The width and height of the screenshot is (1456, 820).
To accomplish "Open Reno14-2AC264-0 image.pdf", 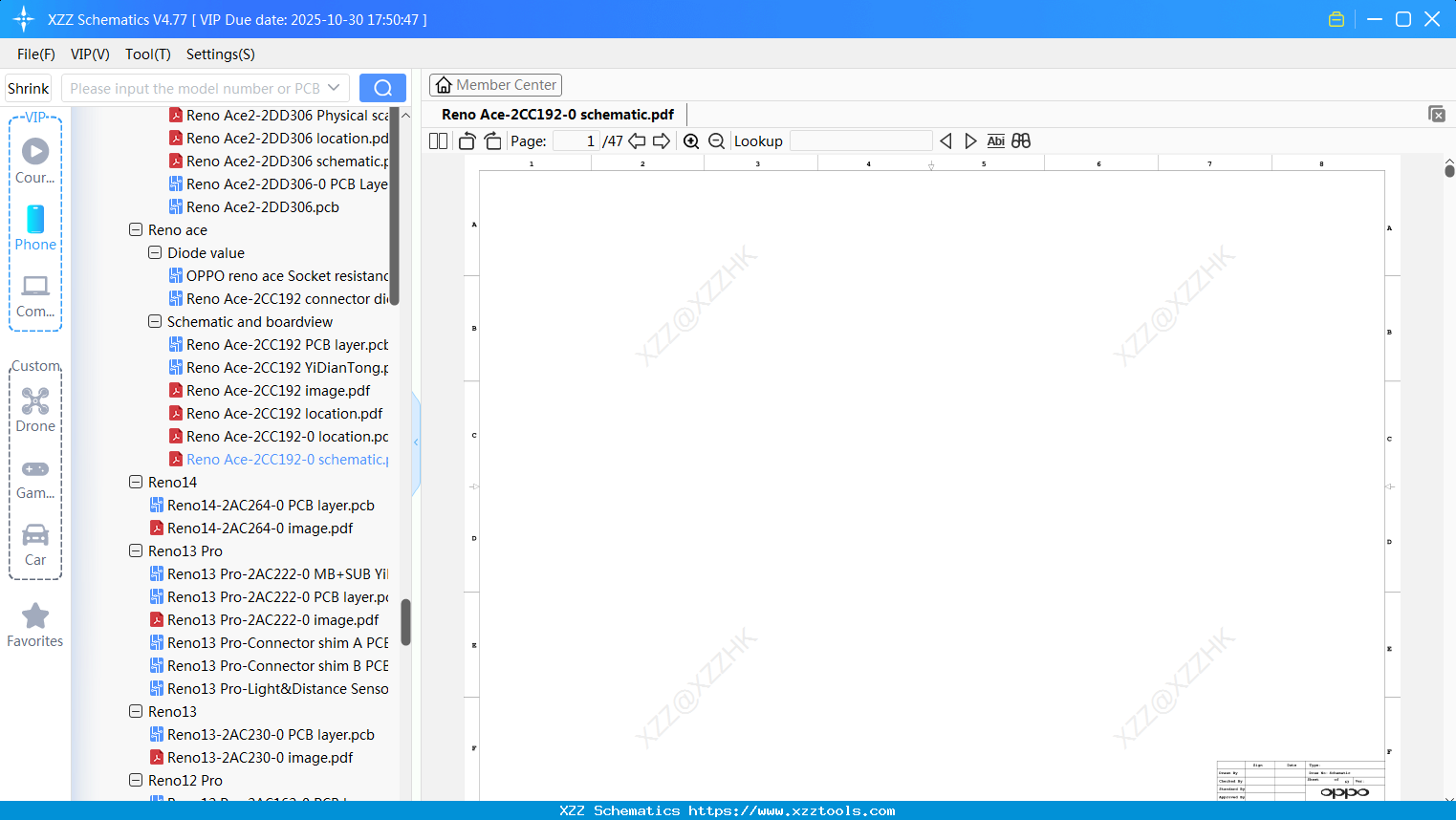I will 251,529.
